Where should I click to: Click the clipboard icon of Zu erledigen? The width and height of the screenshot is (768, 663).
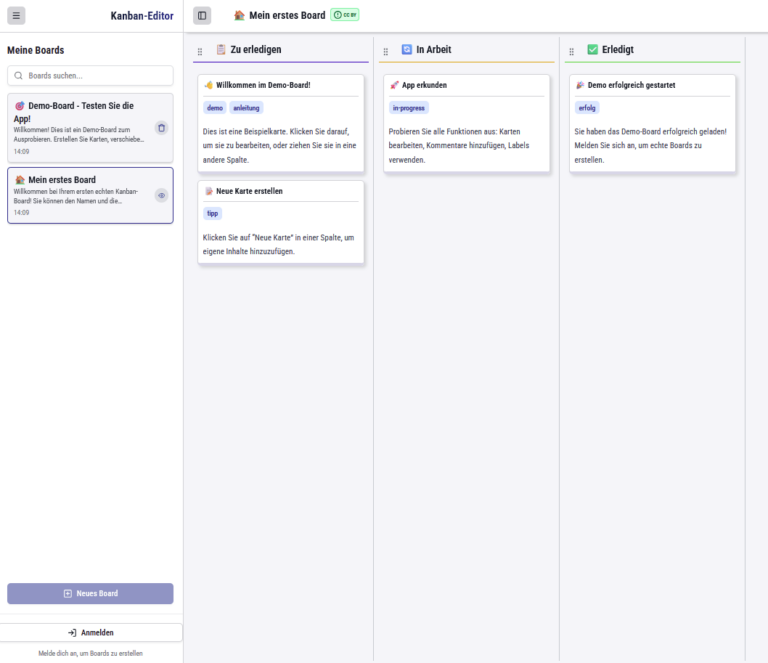221,49
